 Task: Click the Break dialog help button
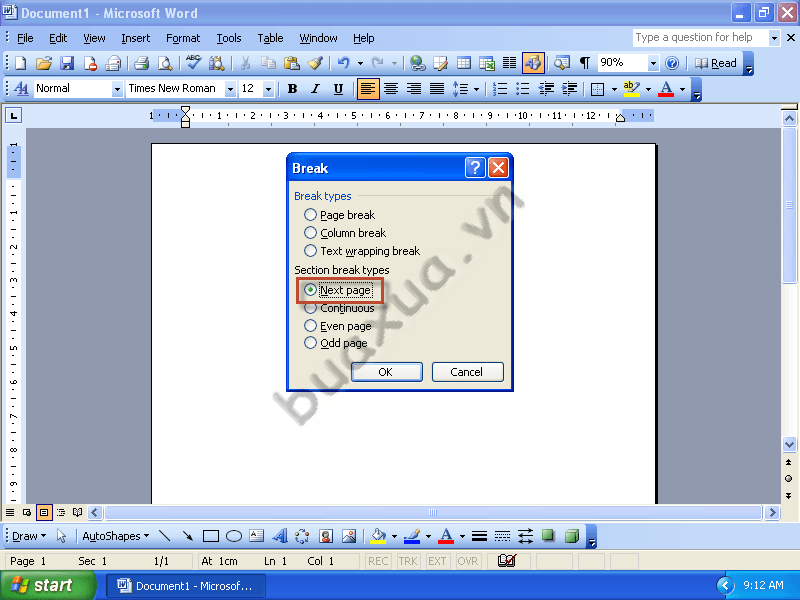point(474,167)
